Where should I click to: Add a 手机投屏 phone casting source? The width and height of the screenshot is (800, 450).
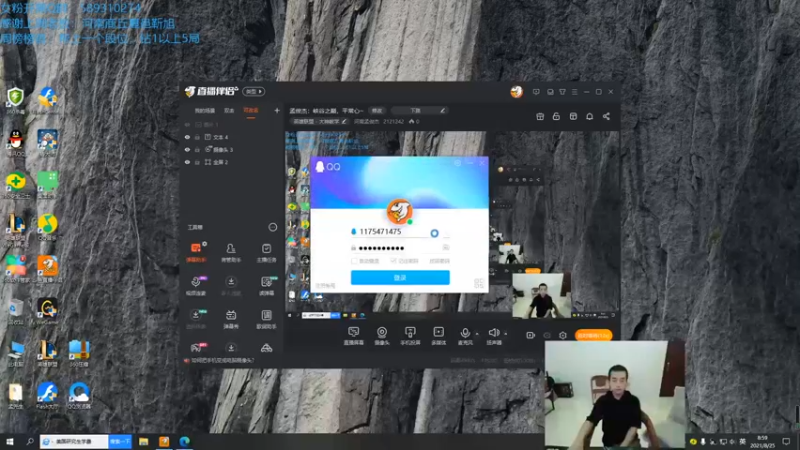coord(410,336)
